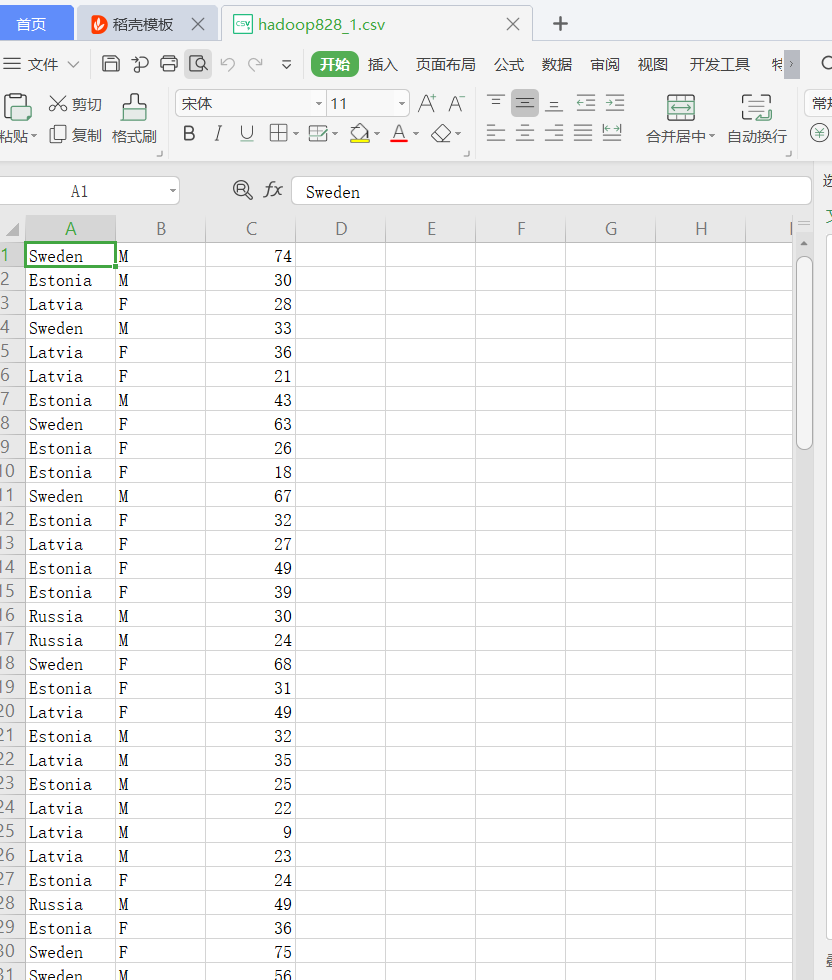Switch to 公式 ribbon tab
This screenshot has width=832, height=980.
pyautogui.click(x=509, y=64)
